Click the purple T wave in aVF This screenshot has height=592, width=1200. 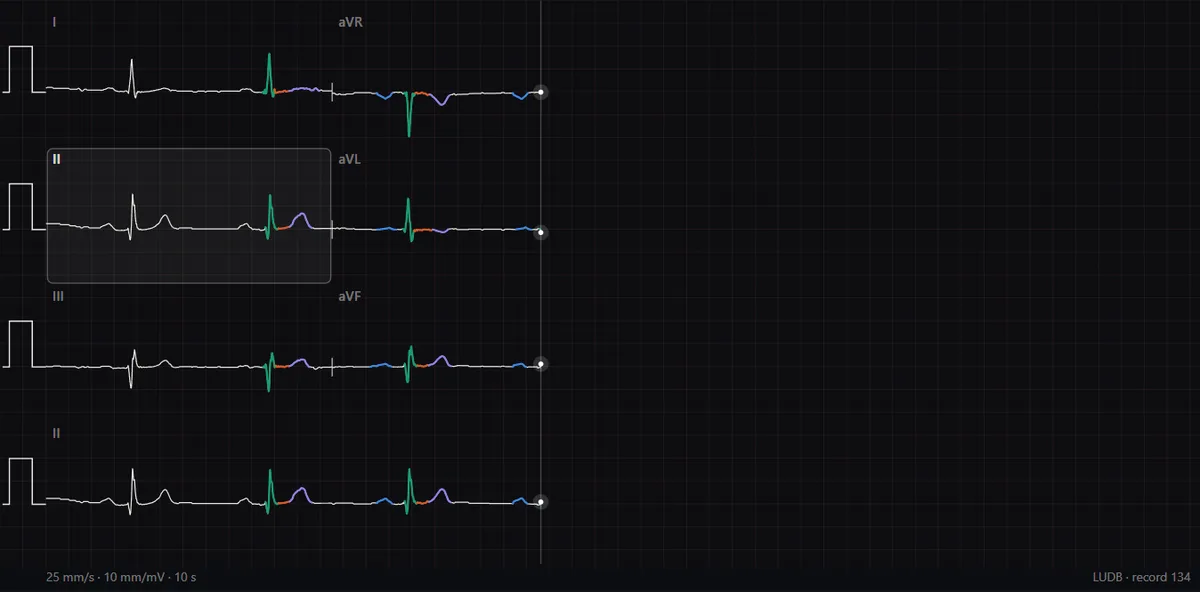(x=441, y=360)
